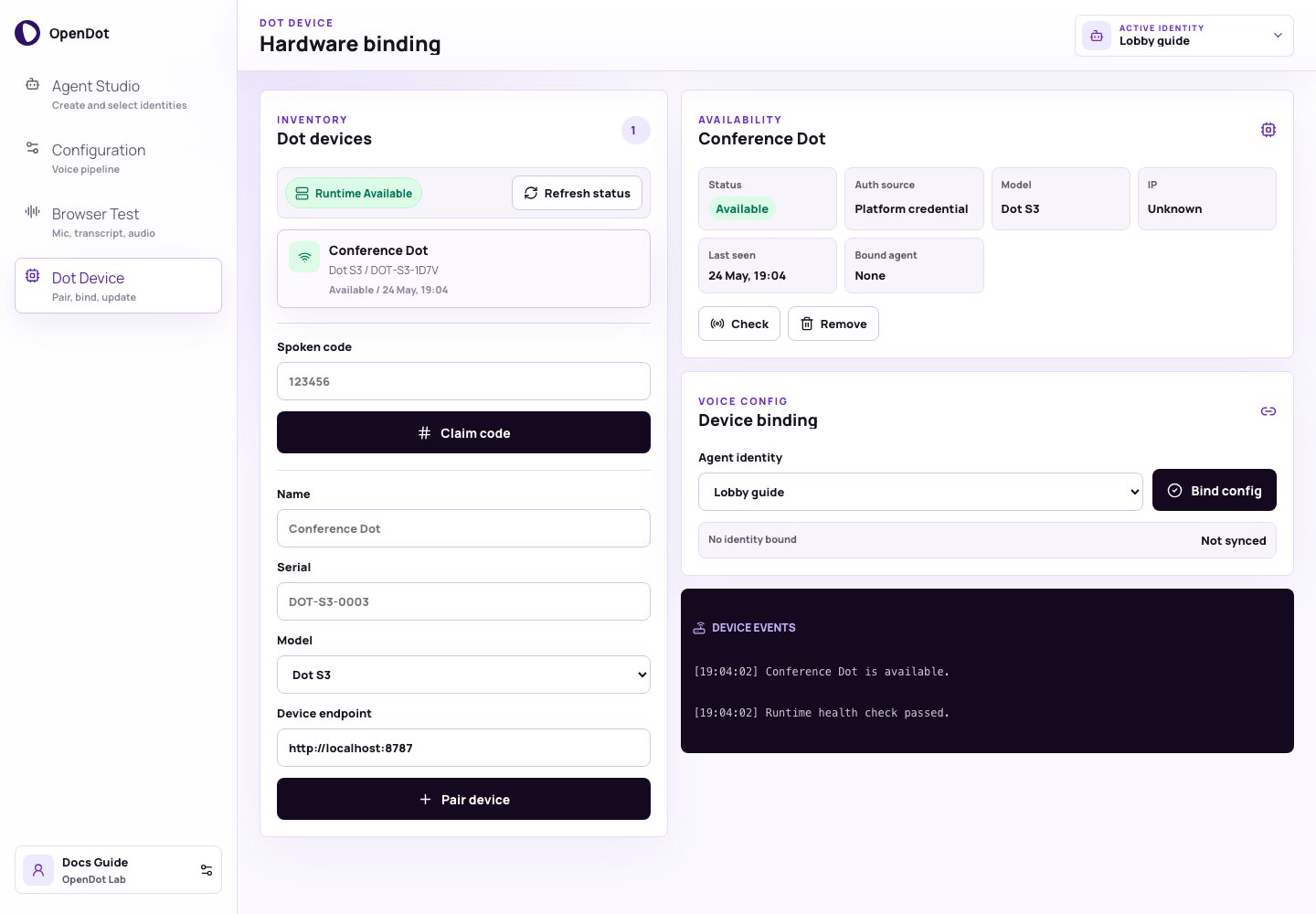
Task: Click the Agent Studio robot icon
Action: click(x=32, y=84)
